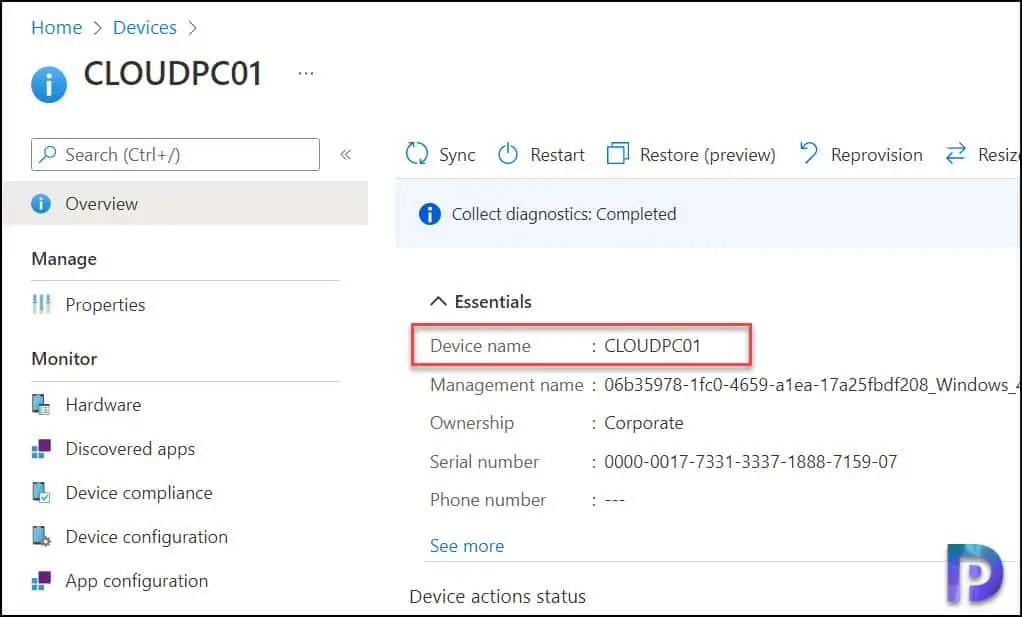The image size is (1022, 617).
Task: Click the serial number 0000-0017-7331-3337
Action: (x=751, y=461)
